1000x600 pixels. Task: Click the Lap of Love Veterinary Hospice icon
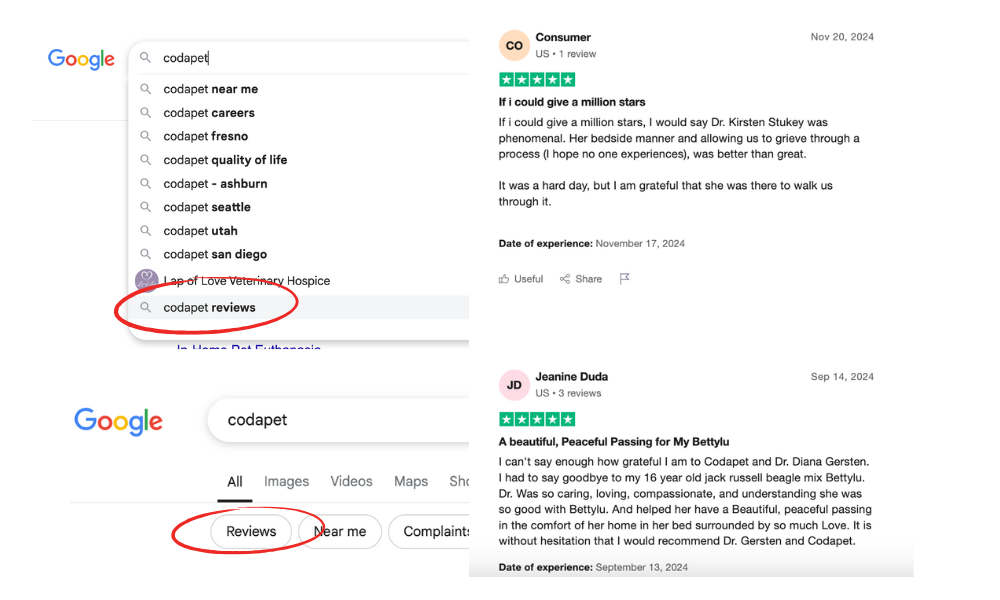tap(147, 281)
